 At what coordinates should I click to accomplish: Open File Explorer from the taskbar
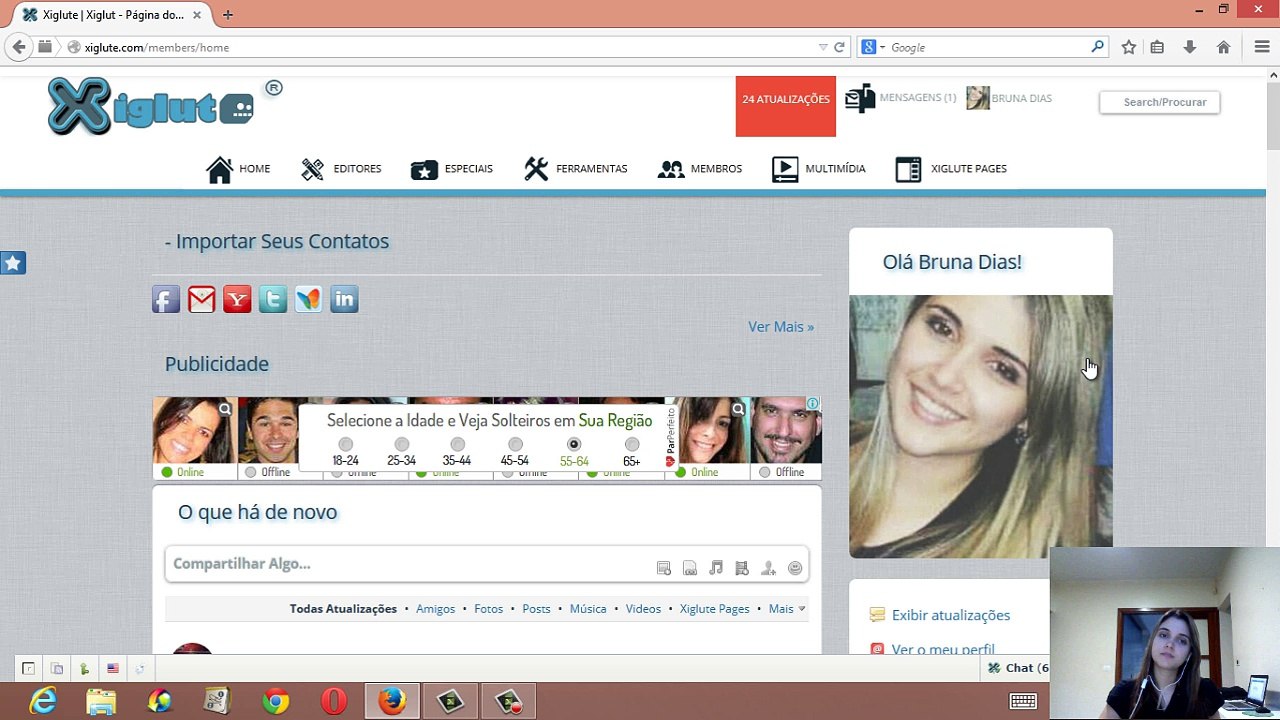(101, 702)
